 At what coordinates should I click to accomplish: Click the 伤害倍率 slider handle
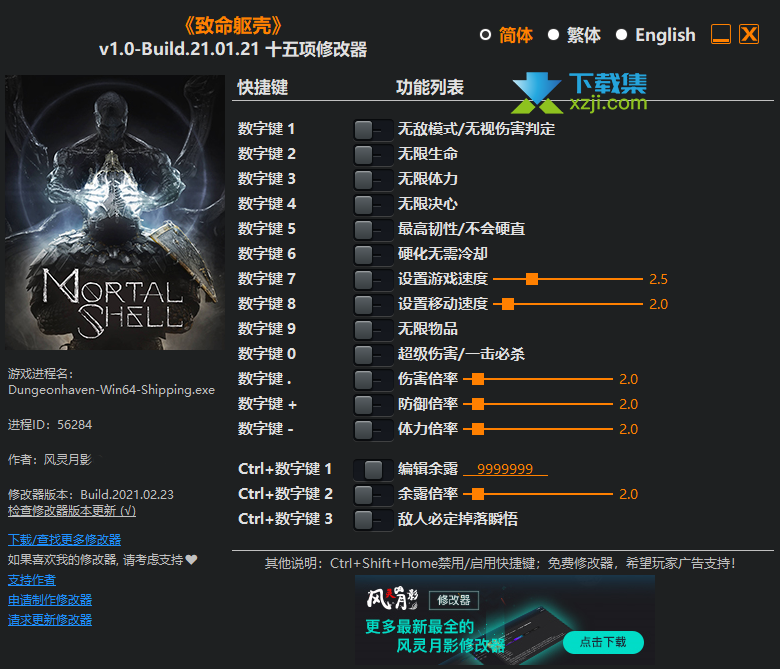coord(478,379)
